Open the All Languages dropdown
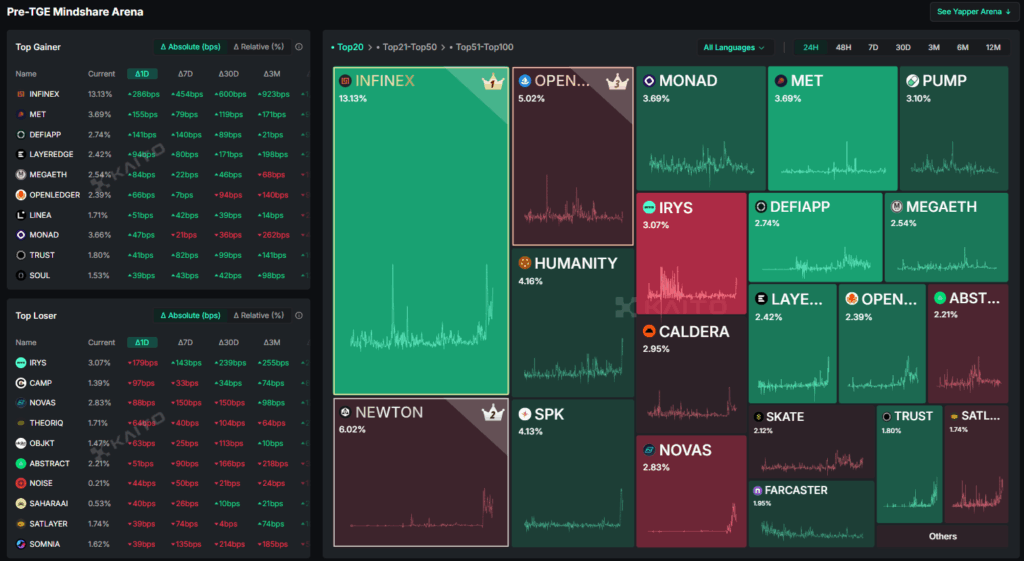This screenshot has width=1024, height=561. tap(737, 47)
